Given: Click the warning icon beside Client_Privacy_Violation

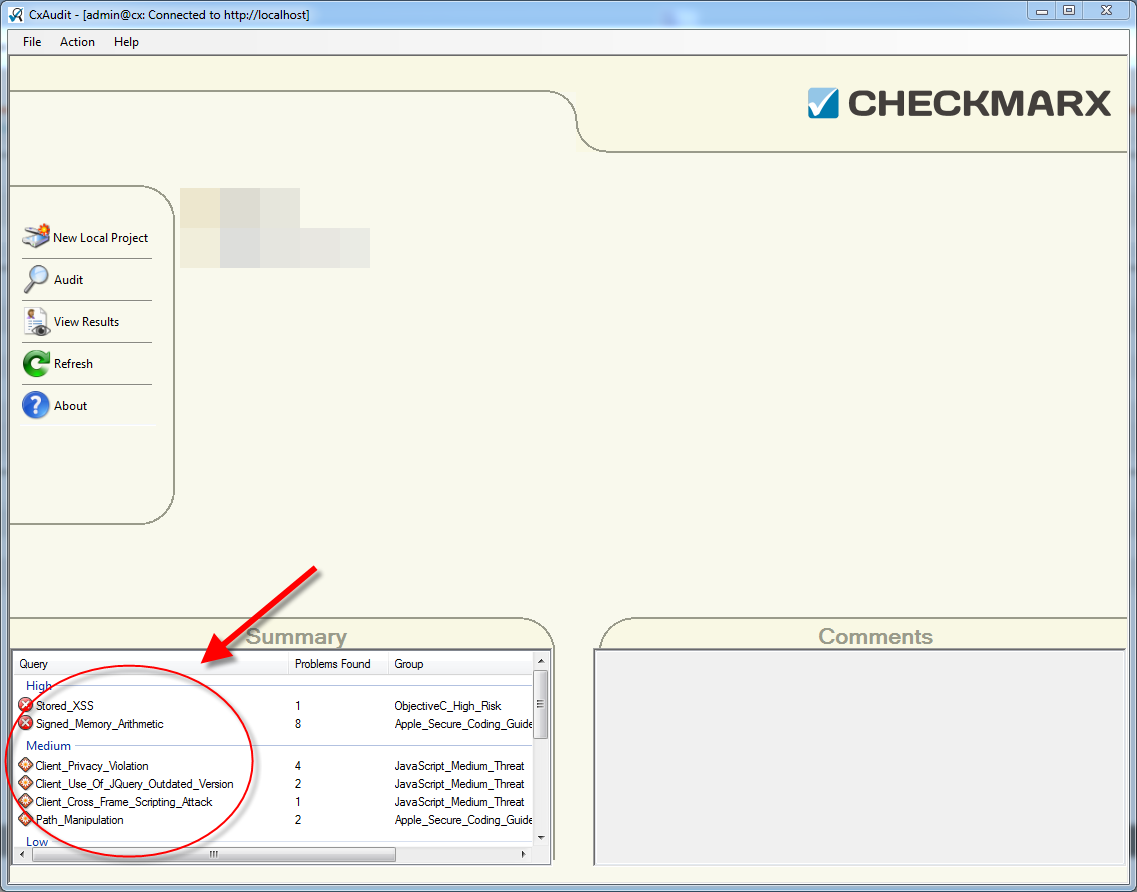Looking at the screenshot, I should [x=25, y=765].
